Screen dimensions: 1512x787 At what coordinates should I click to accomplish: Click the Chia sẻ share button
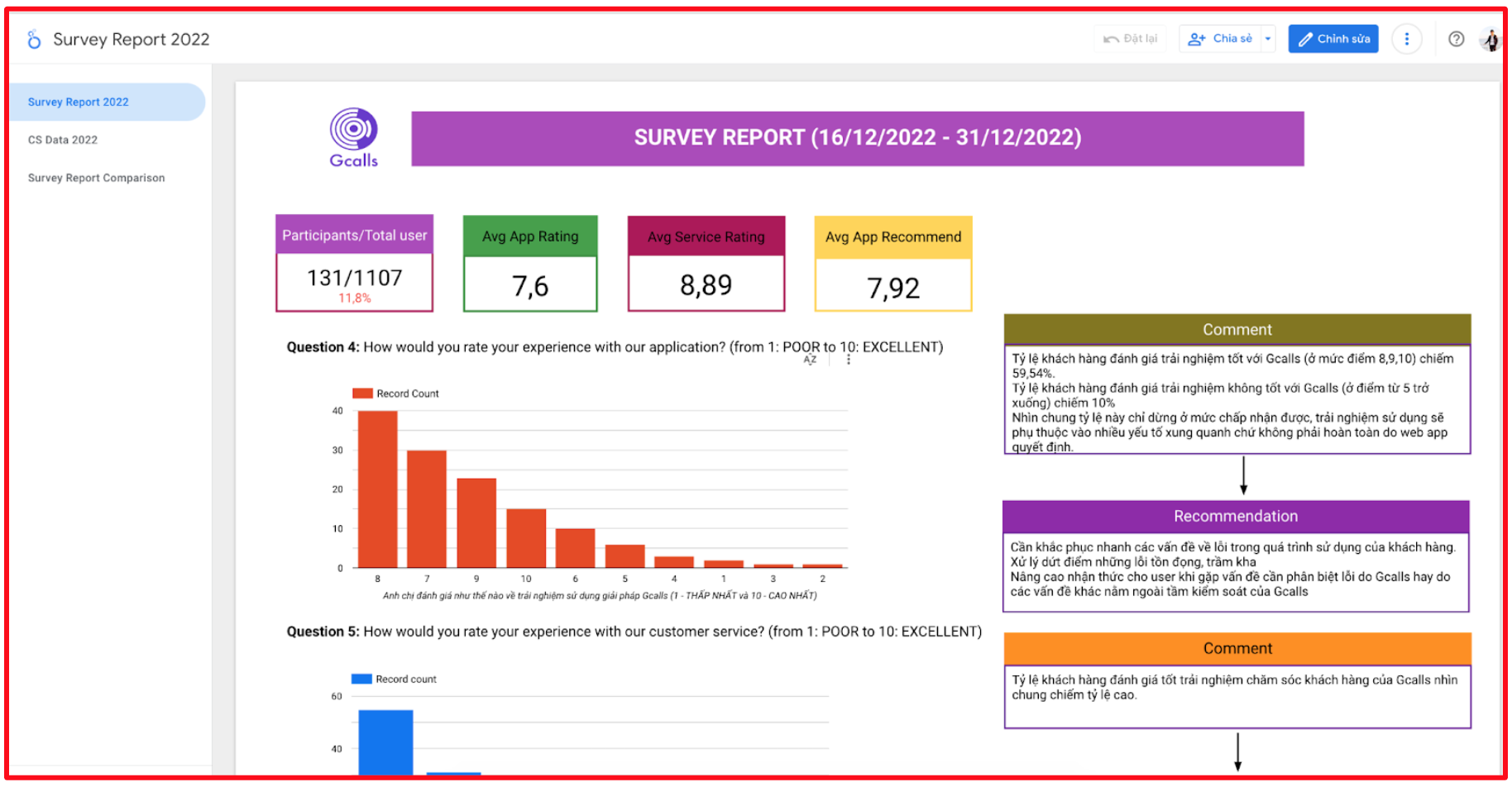(x=1221, y=39)
